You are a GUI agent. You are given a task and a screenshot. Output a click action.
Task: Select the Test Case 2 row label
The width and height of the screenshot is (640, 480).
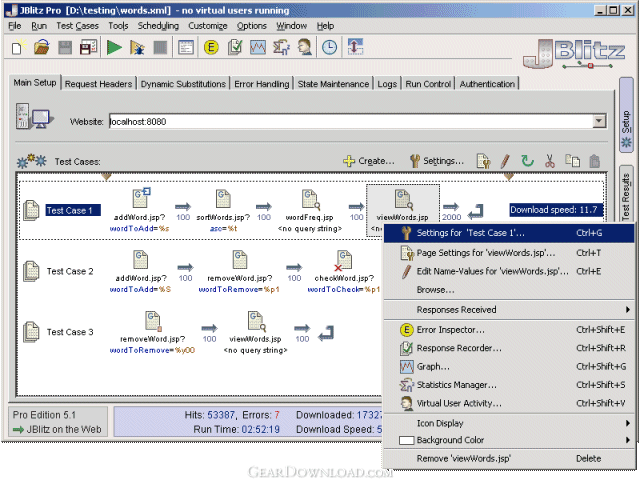(70, 271)
